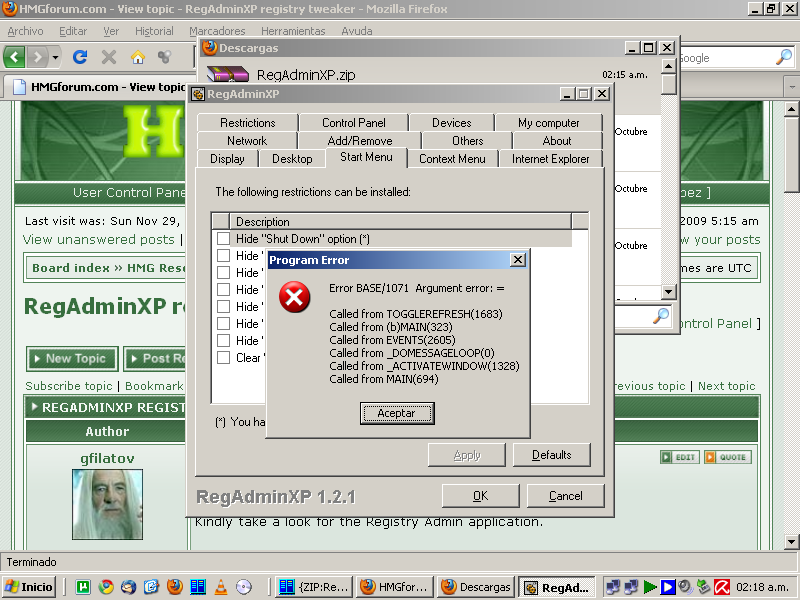The image size is (800, 600).
Task: Open the View unanswered posts link
Action: 98,240
